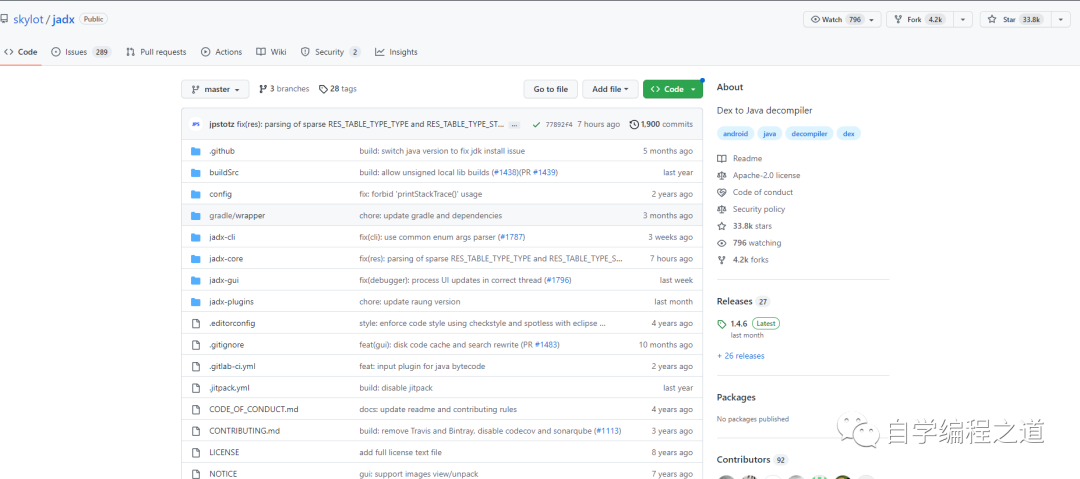The height and width of the screenshot is (479, 1080).
Task: Open the Releases heading link
Action: (x=734, y=301)
